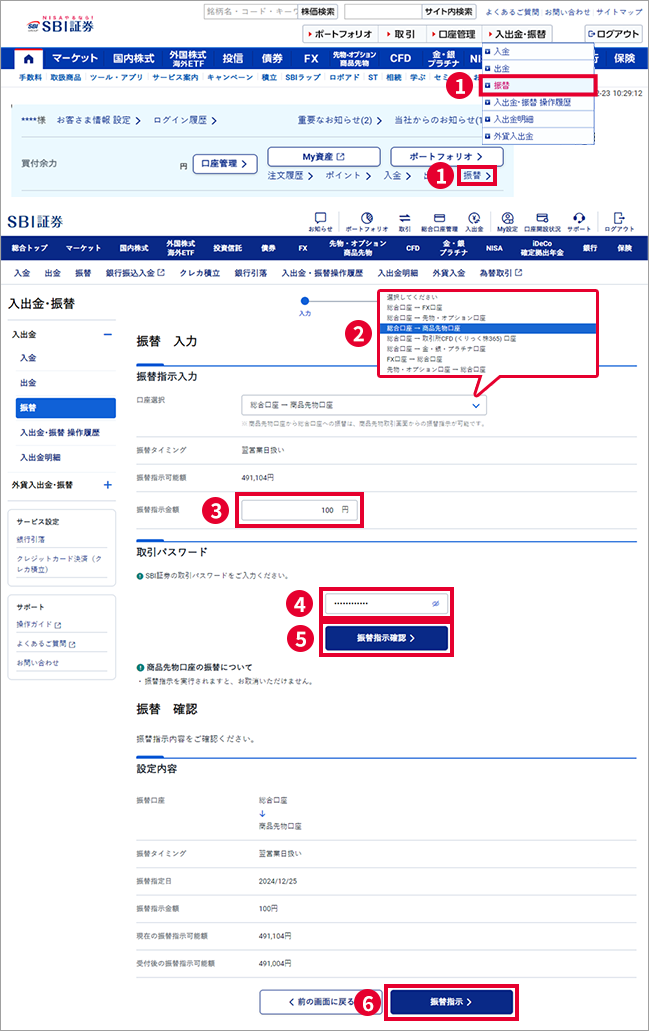Open the 取引 top menu button
649x1031 pixels.
pyautogui.click(x=402, y=34)
